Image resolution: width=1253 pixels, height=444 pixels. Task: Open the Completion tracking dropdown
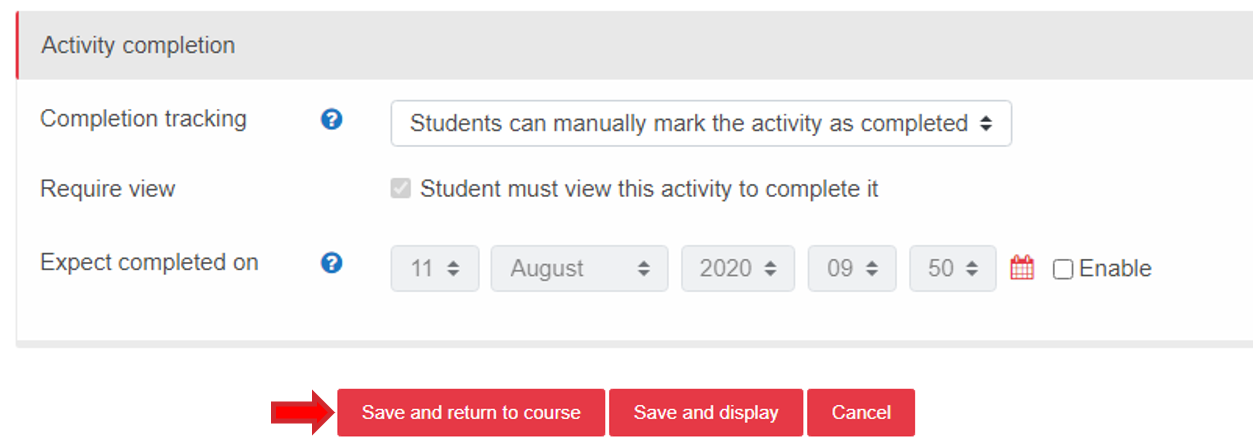pyautogui.click(x=700, y=124)
